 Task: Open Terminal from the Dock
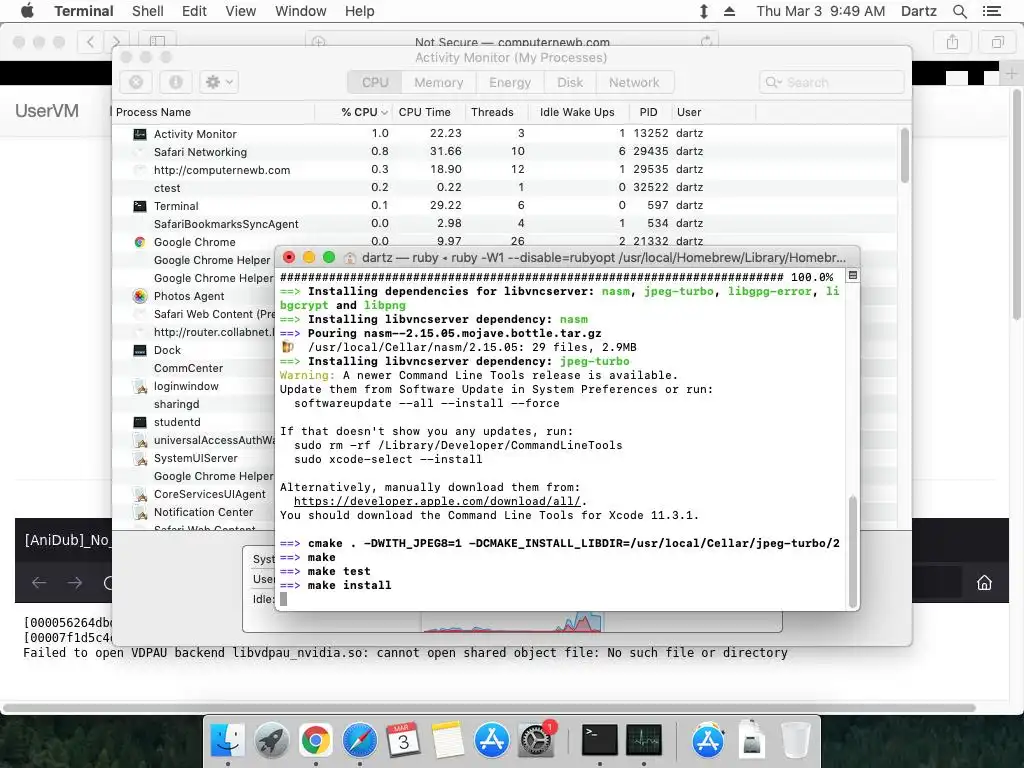600,740
